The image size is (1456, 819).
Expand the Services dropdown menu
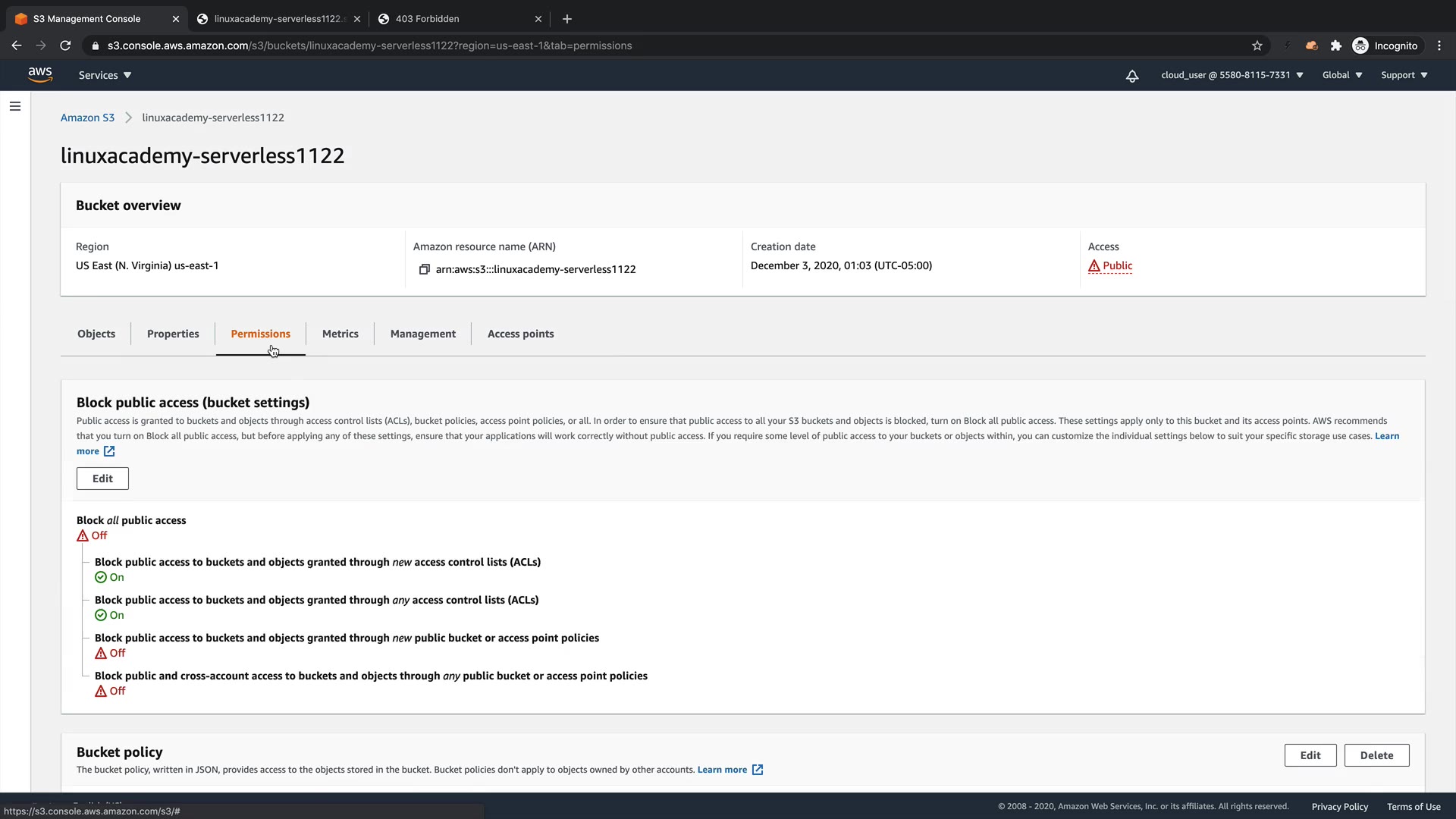click(x=105, y=75)
